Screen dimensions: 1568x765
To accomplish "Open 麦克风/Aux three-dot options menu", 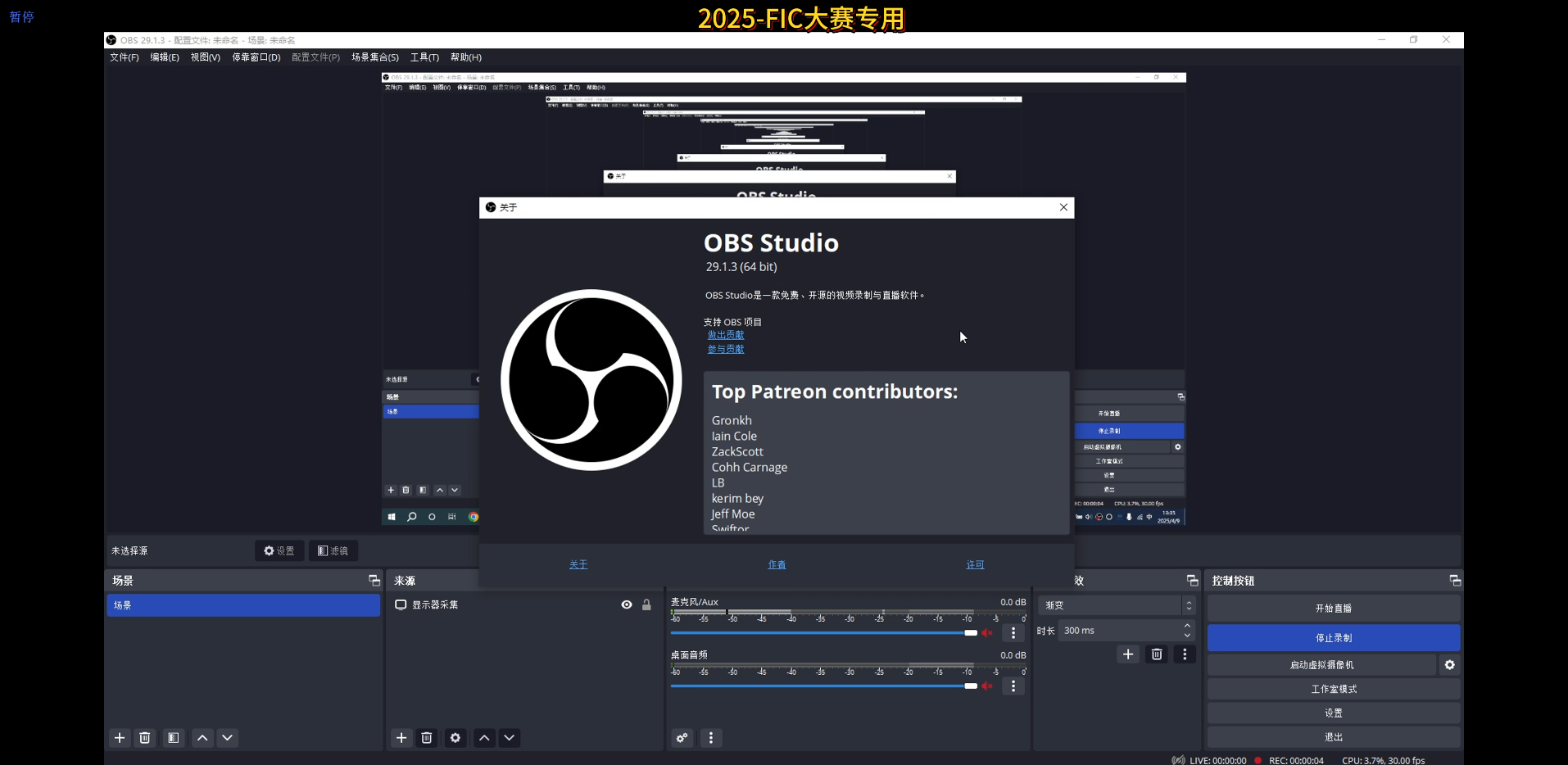I will (1013, 633).
